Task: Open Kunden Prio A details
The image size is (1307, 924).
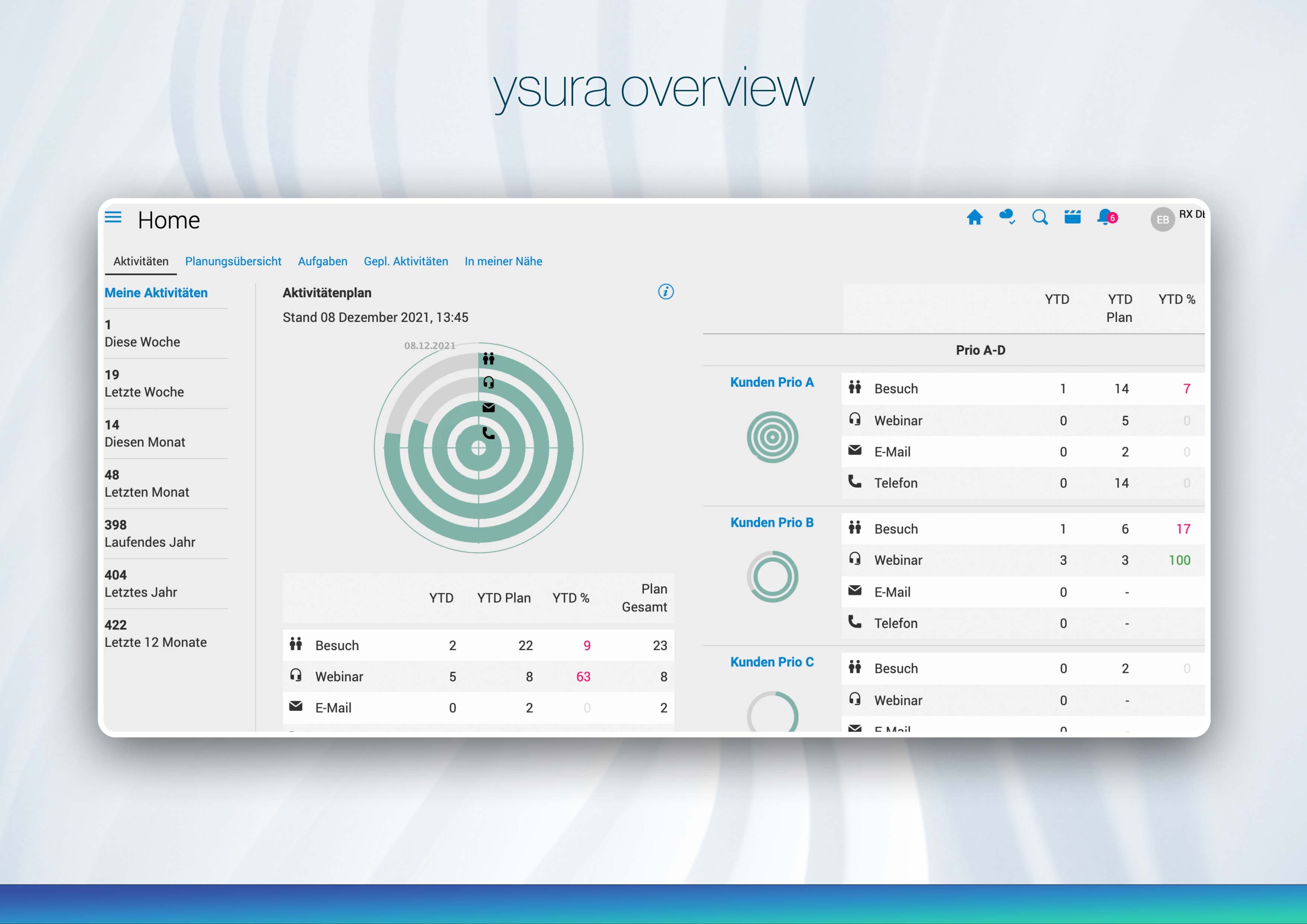Action: (772, 382)
